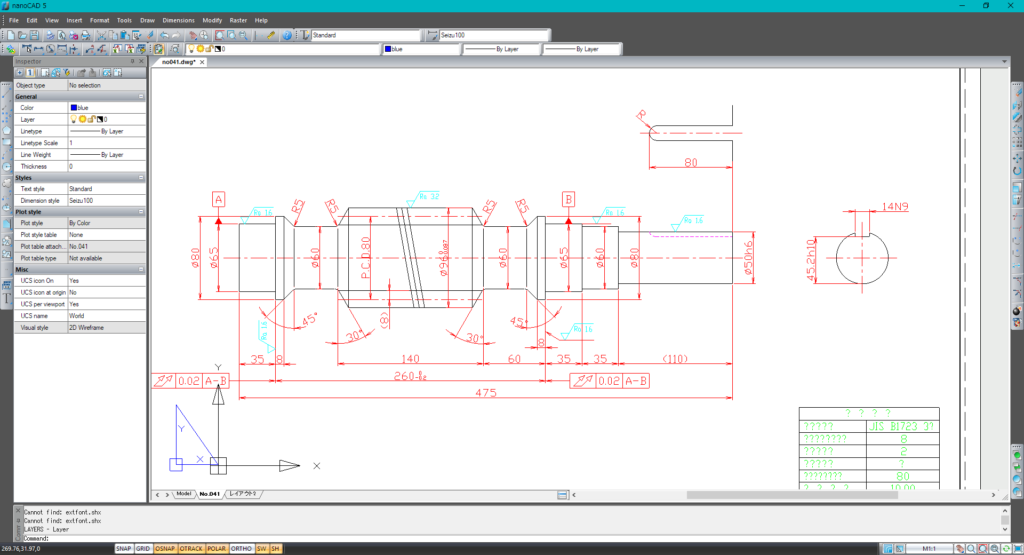
Task: Toggle GRID display in status bar
Action: (143, 548)
